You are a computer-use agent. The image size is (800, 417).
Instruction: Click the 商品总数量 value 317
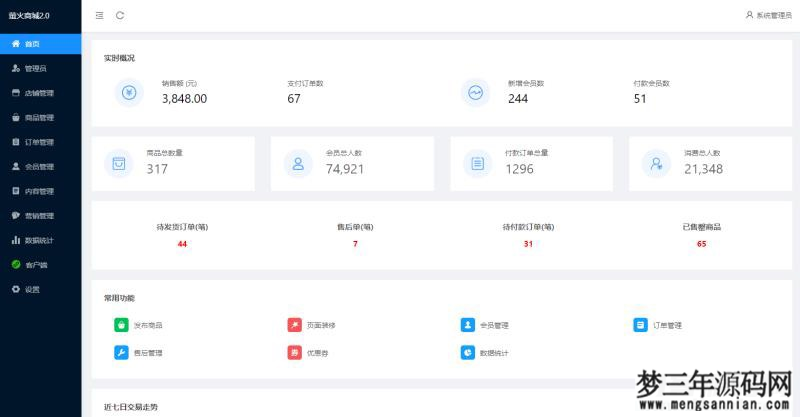(x=157, y=169)
